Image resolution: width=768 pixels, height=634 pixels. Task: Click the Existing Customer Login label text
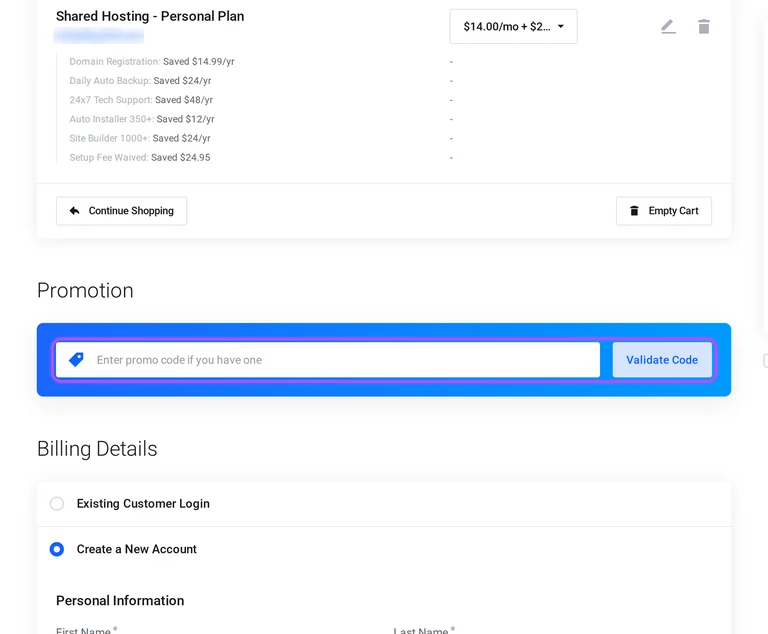[x=143, y=504]
